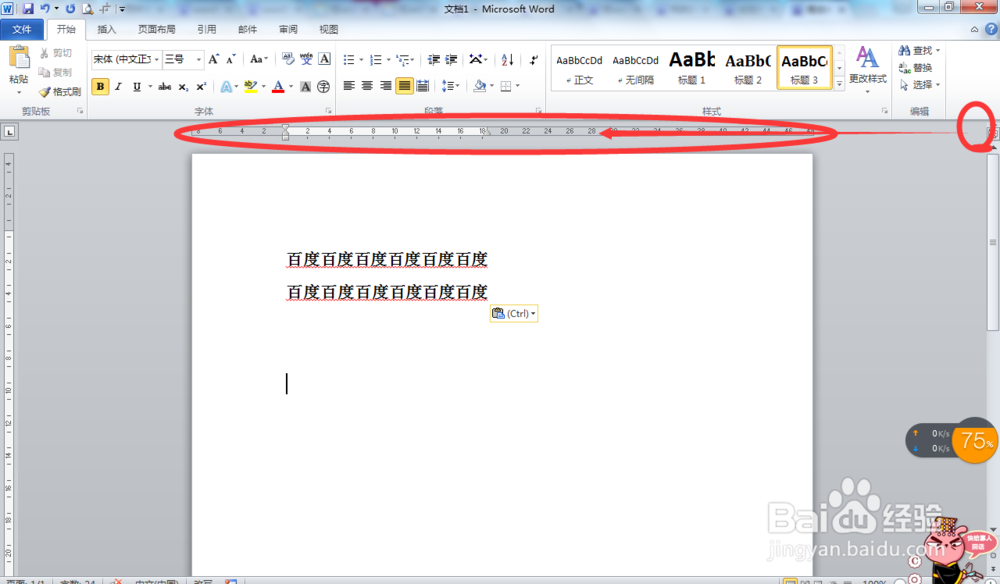Toggle Superscript formatting

coord(201,87)
